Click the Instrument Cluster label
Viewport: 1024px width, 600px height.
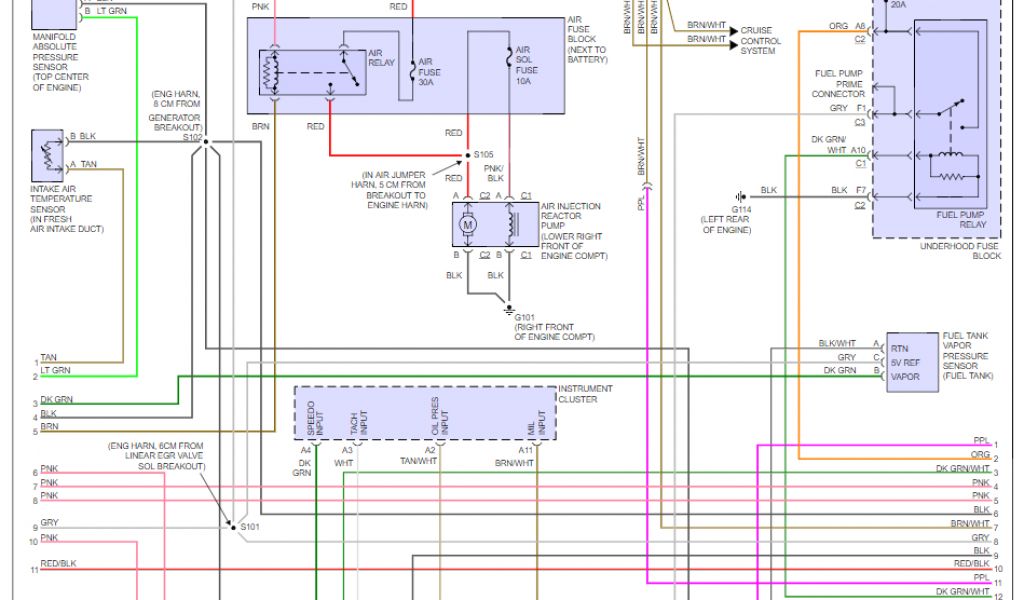(x=585, y=394)
